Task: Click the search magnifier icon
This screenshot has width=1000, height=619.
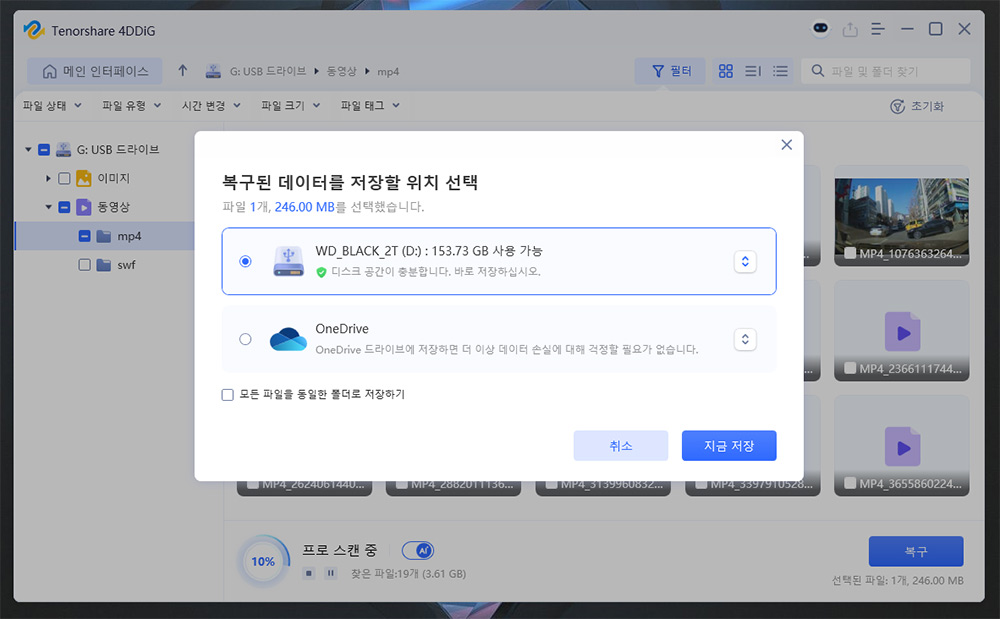Action: (x=818, y=71)
